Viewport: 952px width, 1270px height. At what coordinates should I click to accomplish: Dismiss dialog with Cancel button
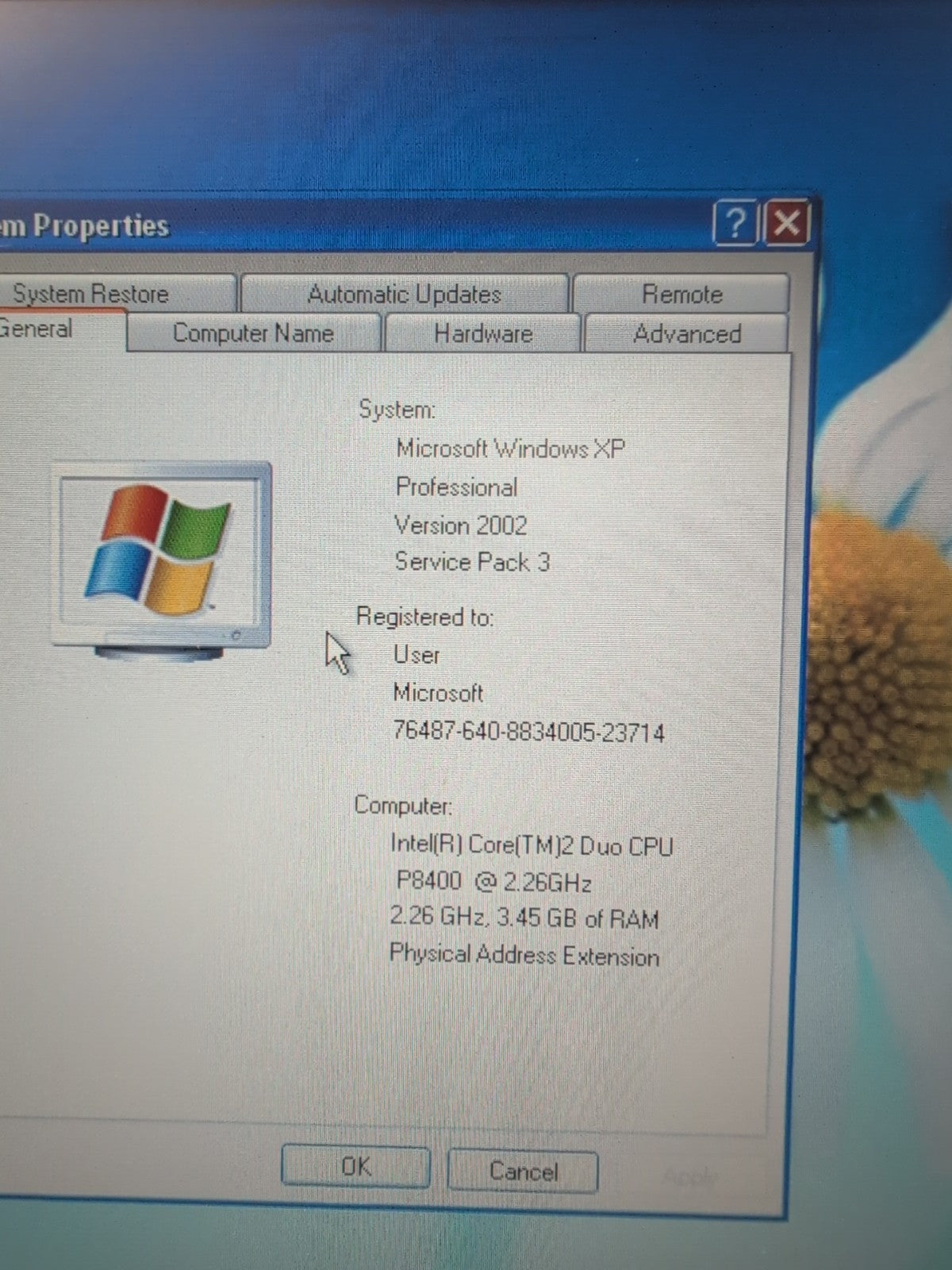pyautogui.click(x=523, y=1171)
